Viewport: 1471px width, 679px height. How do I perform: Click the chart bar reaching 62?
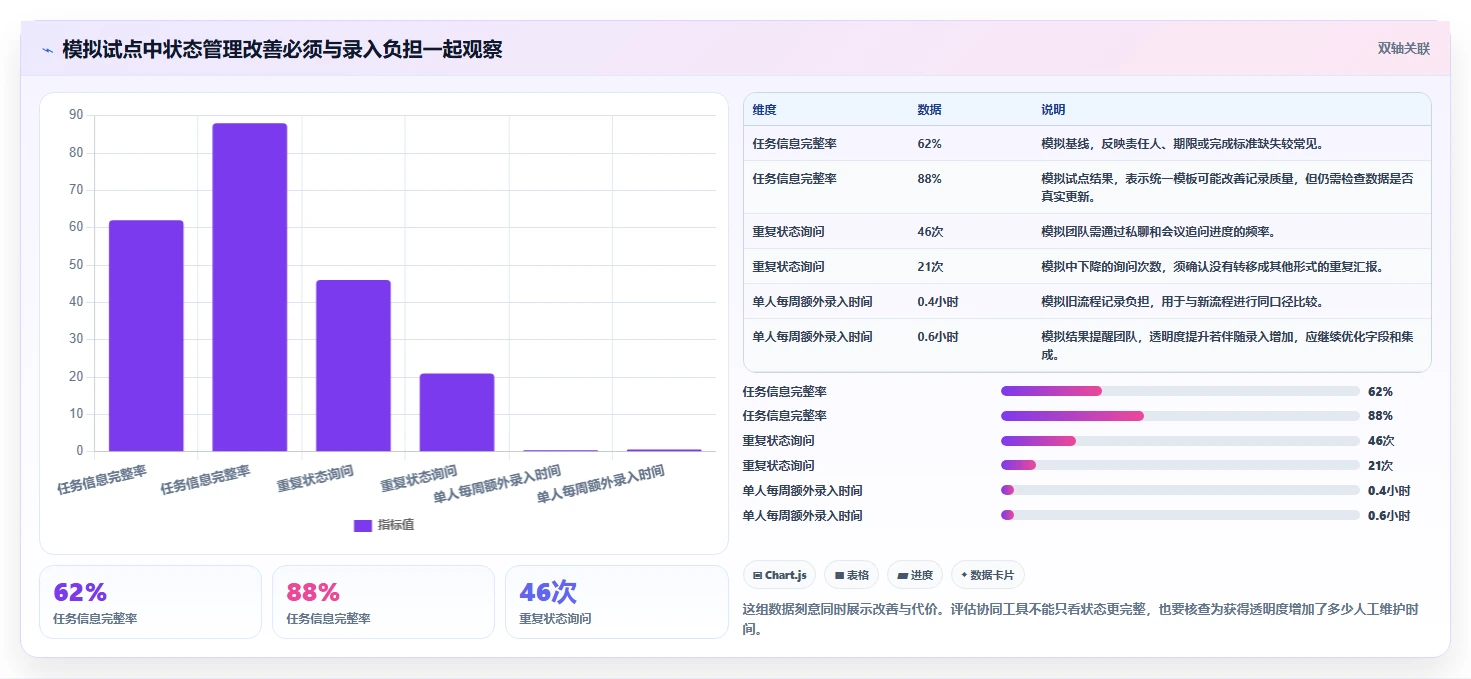point(146,336)
